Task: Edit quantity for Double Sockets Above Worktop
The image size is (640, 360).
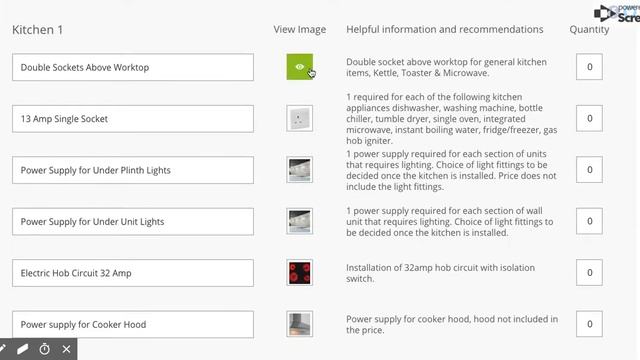Action: pos(589,67)
